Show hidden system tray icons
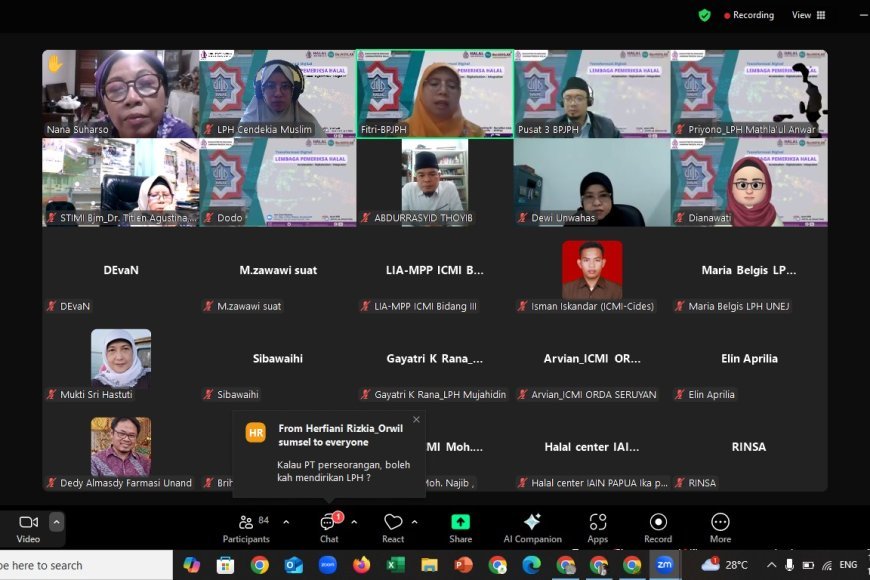870x580 pixels. coord(772,566)
